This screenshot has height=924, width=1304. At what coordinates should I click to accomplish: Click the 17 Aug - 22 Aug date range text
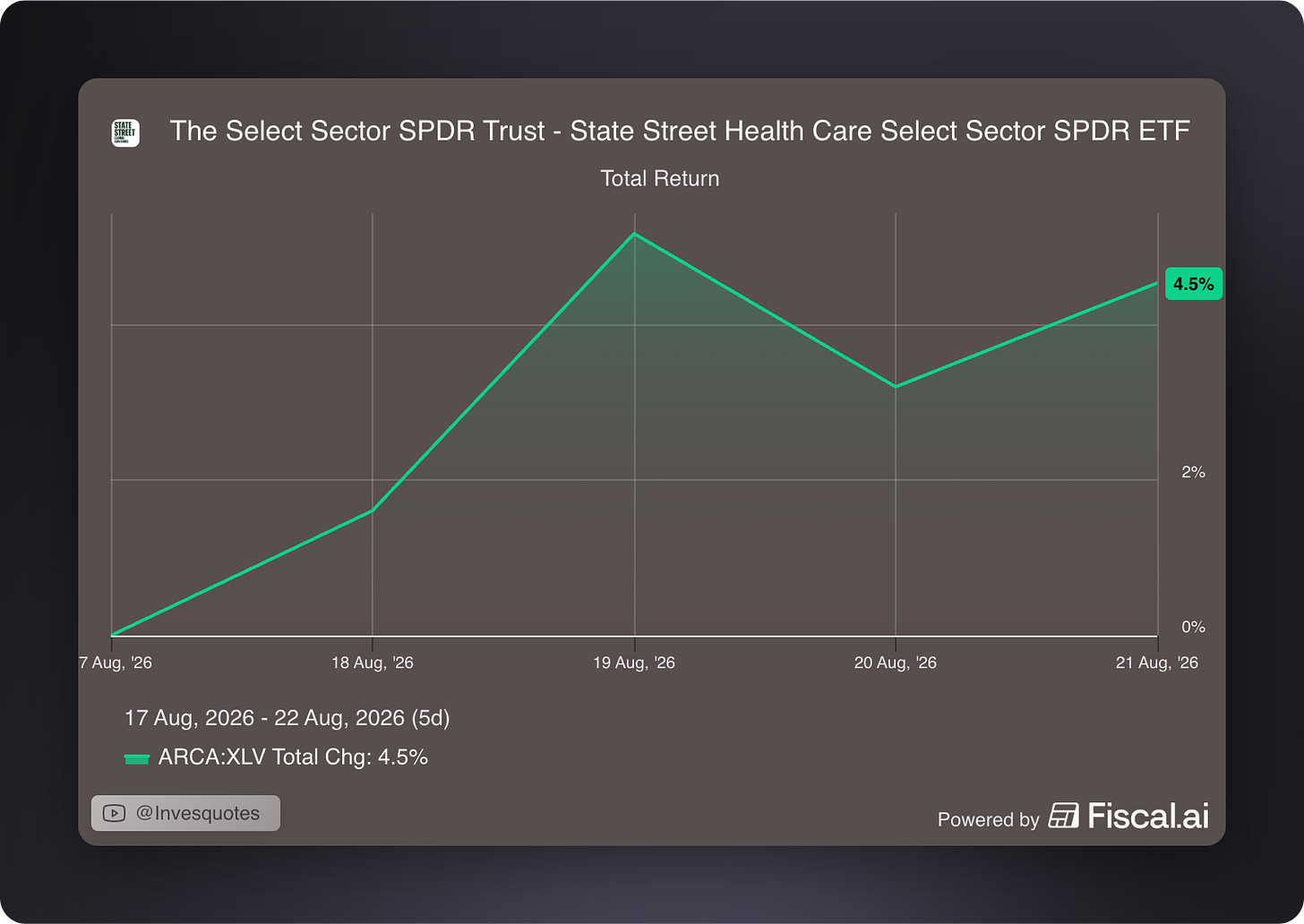(287, 718)
